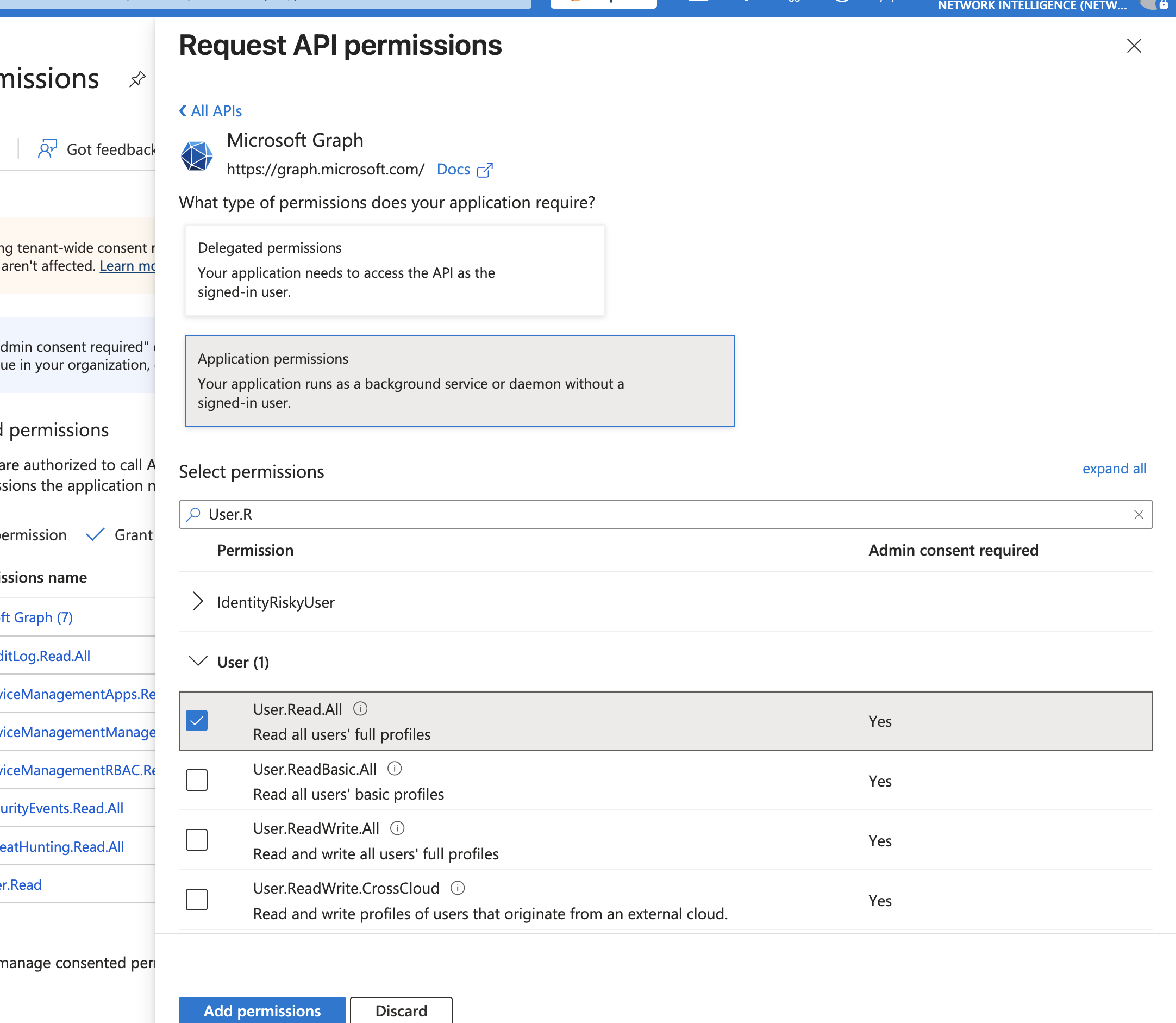This screenshot has width=1176, height=1023.
Task: Go back to All APIs
Action: tap(210, 111)
